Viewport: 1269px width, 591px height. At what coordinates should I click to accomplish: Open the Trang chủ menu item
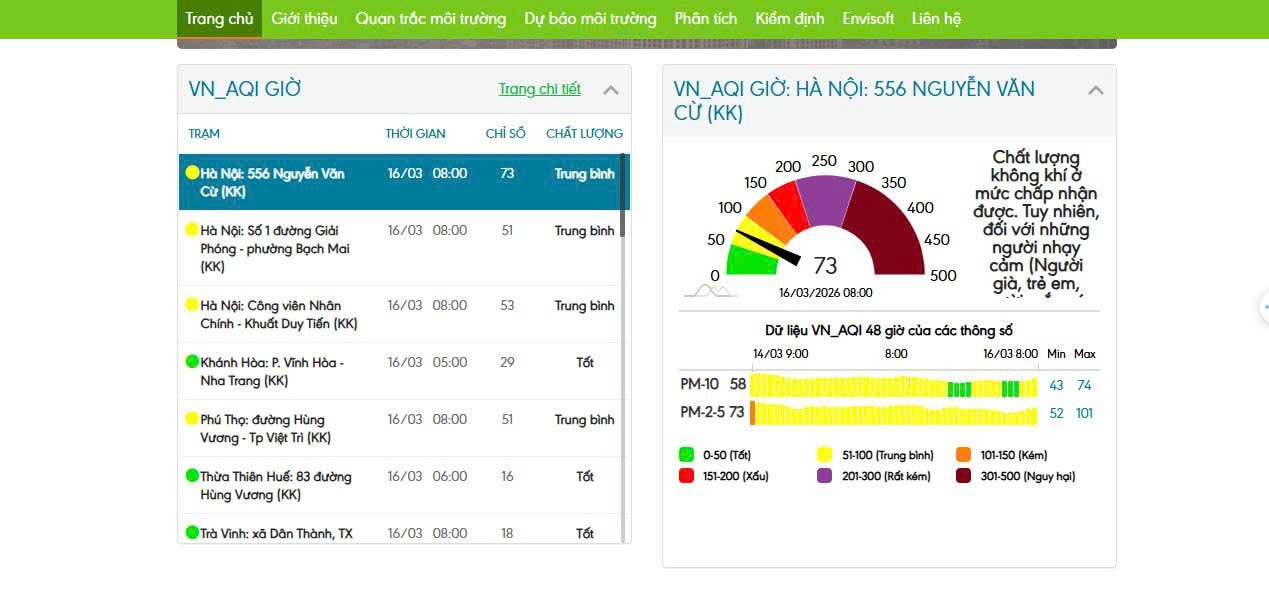point(219,19)
